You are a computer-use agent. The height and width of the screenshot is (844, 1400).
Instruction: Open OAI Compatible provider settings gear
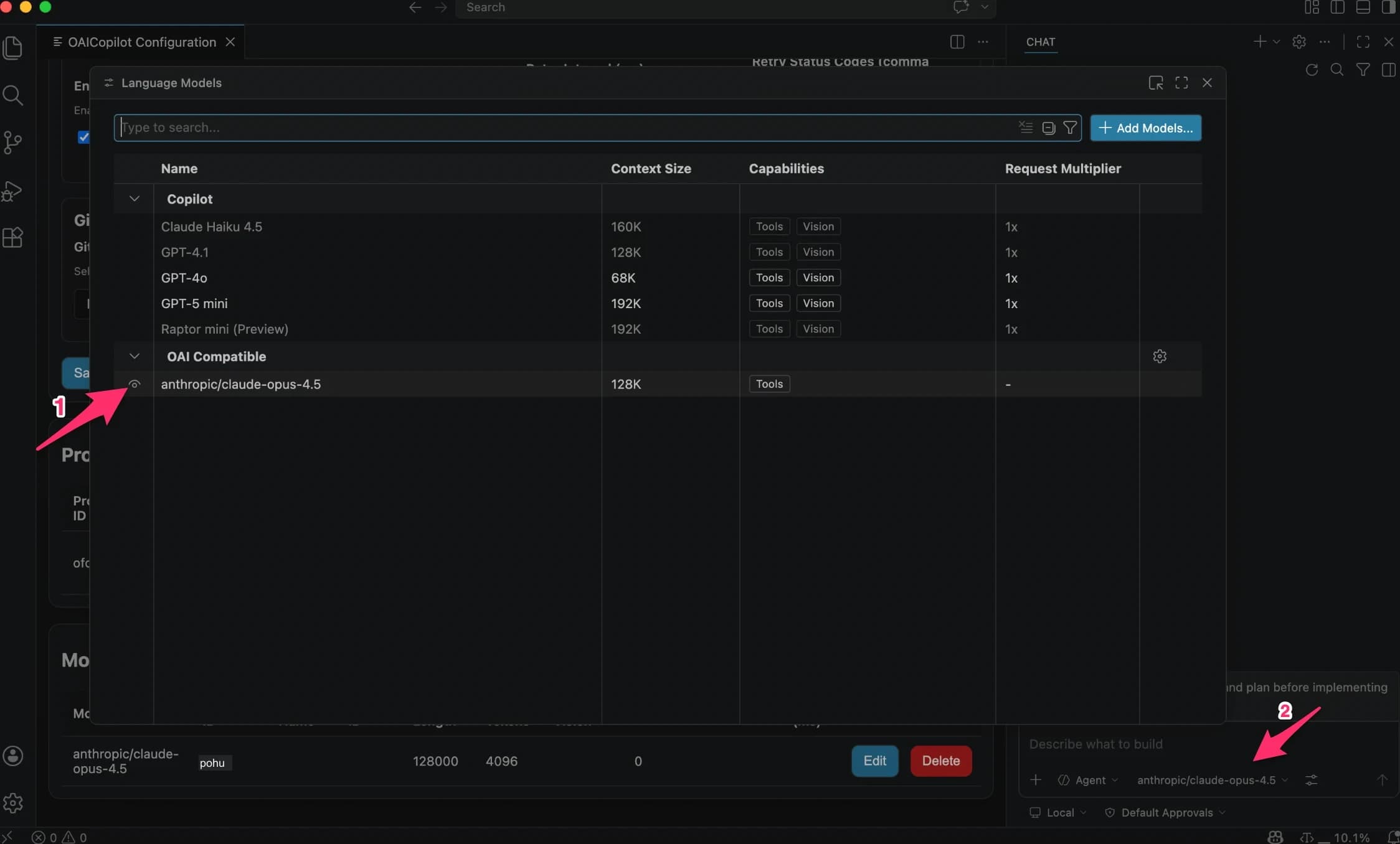click(x=1159, y=356)
